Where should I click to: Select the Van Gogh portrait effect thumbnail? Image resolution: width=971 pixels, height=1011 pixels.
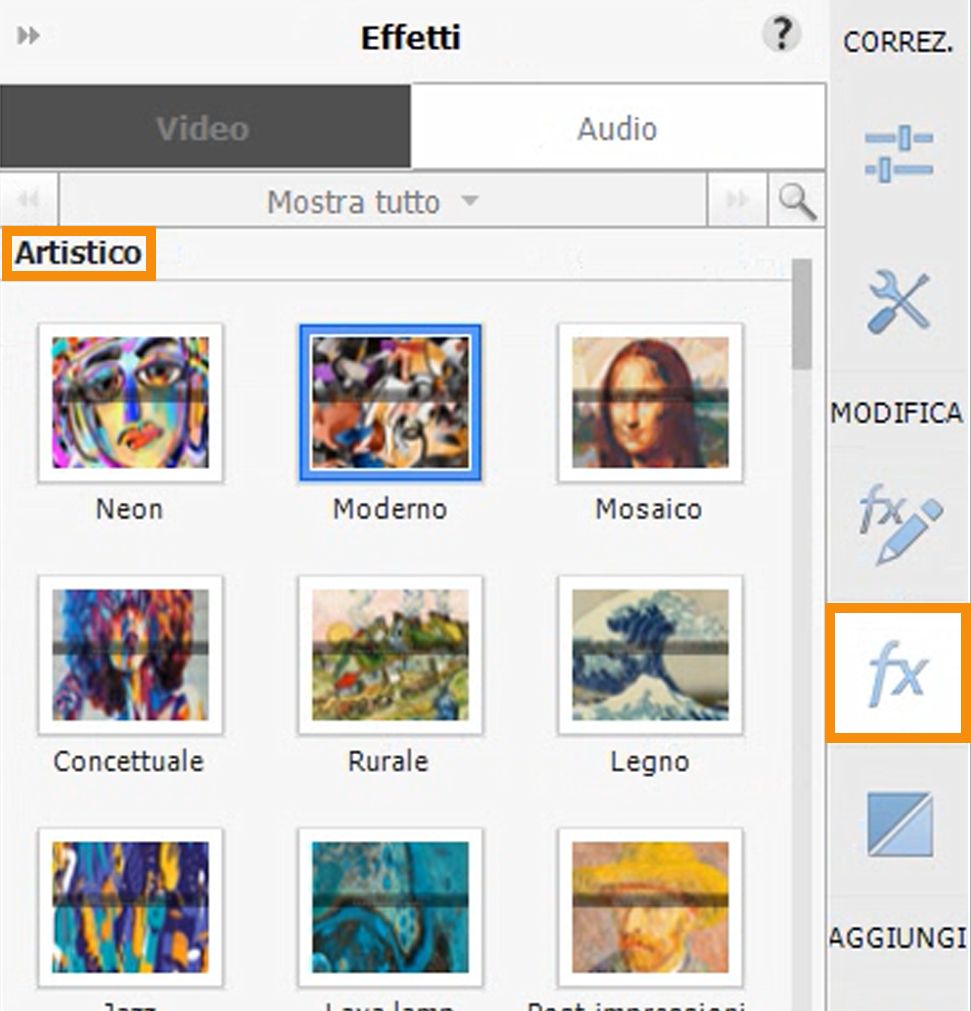pos(650,907)
